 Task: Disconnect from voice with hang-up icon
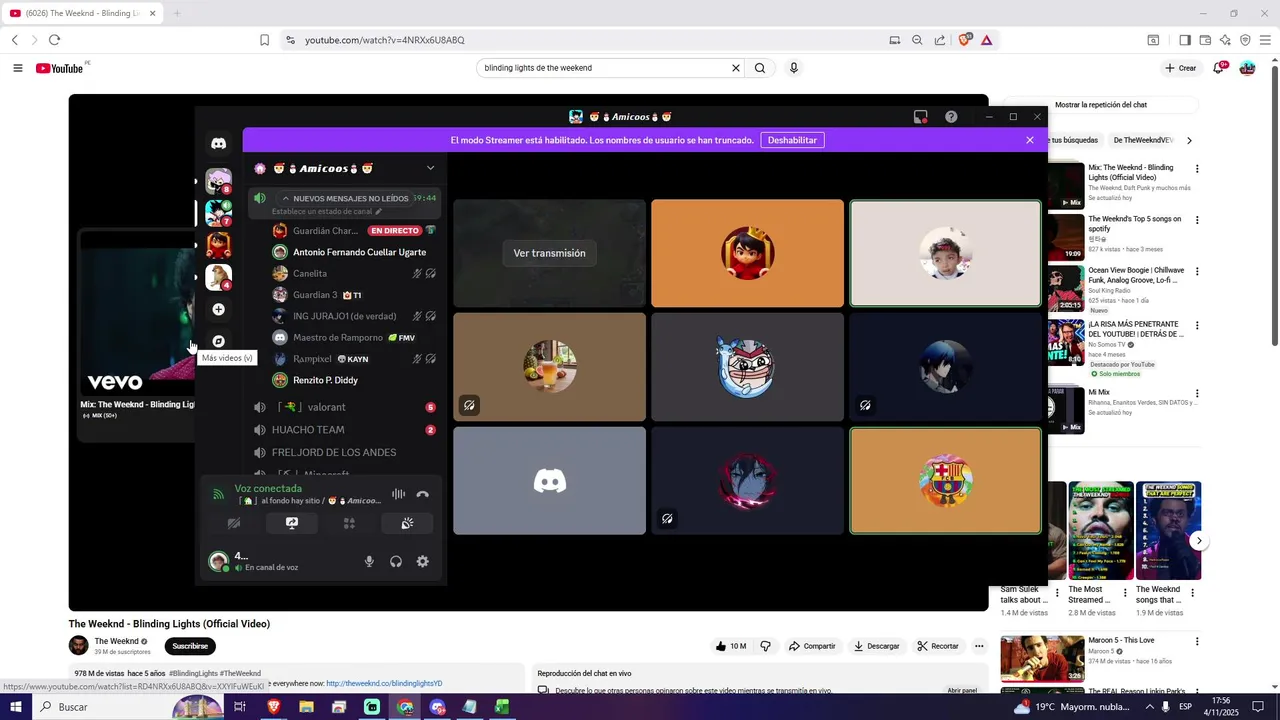(422, 494)
